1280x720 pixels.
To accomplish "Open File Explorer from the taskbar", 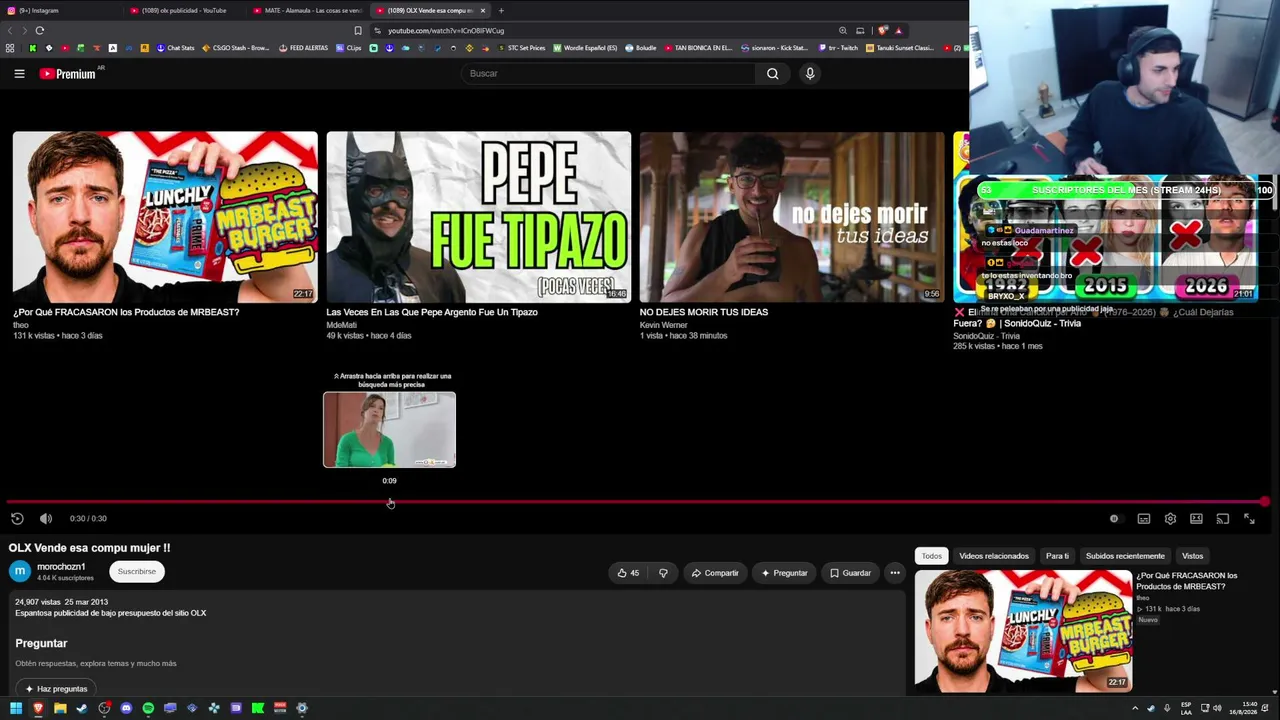I will coord(60,708).
